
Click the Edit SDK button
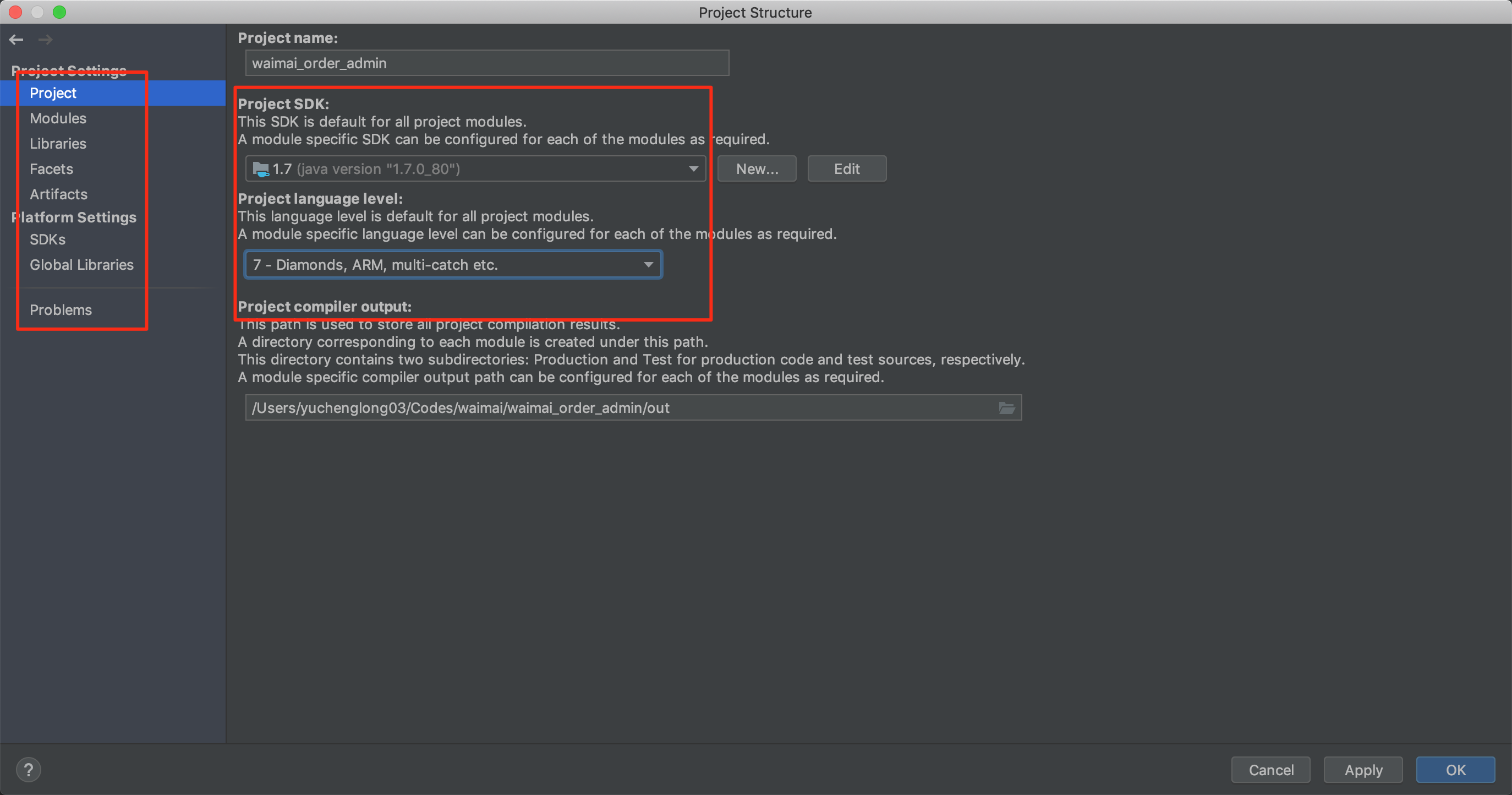point(846,169)
